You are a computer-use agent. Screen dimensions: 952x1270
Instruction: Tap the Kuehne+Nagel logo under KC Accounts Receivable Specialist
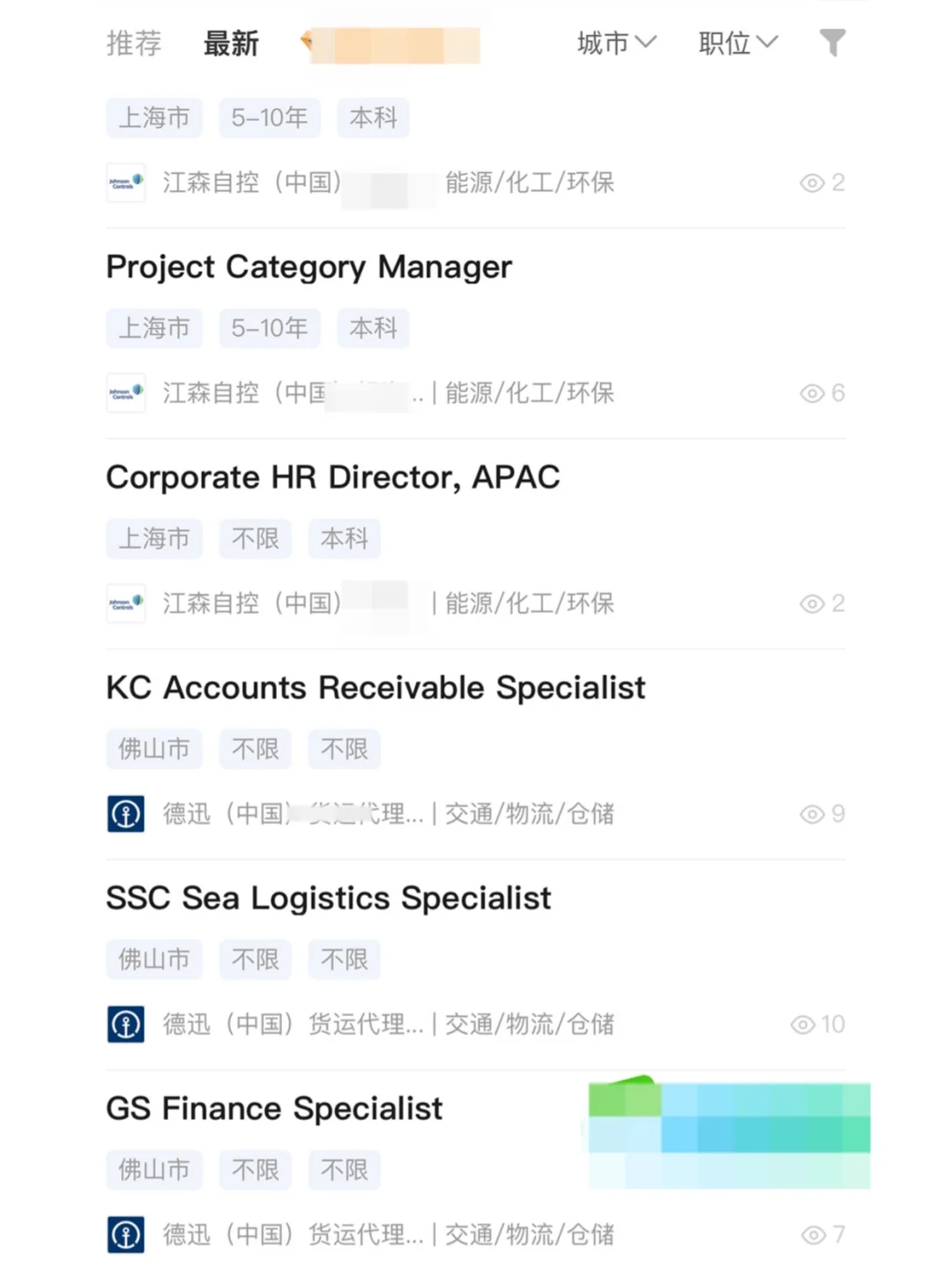tap(126, 813)
